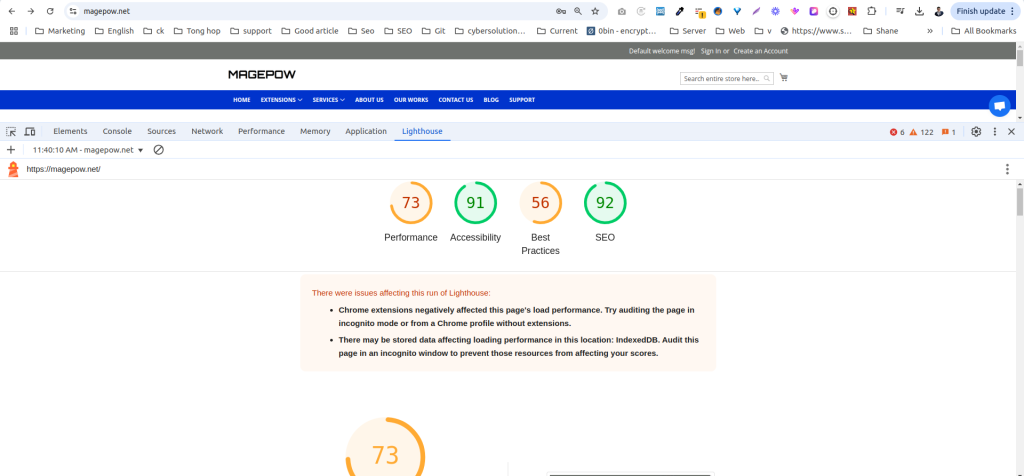Open the HOME menu item
This screenshot has height=476, width=1024.
tap(242, 100)
